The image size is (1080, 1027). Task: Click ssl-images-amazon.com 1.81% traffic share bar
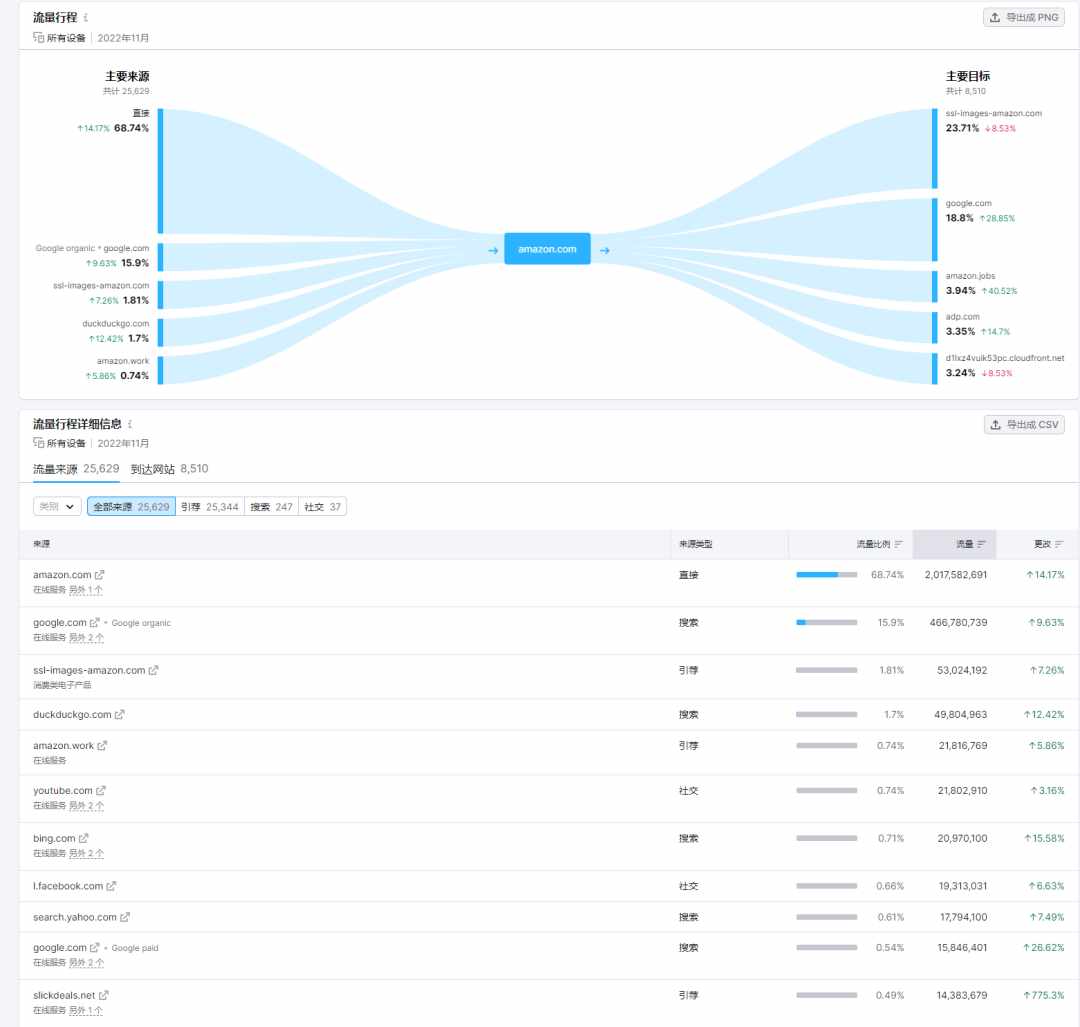click(827, 670)
